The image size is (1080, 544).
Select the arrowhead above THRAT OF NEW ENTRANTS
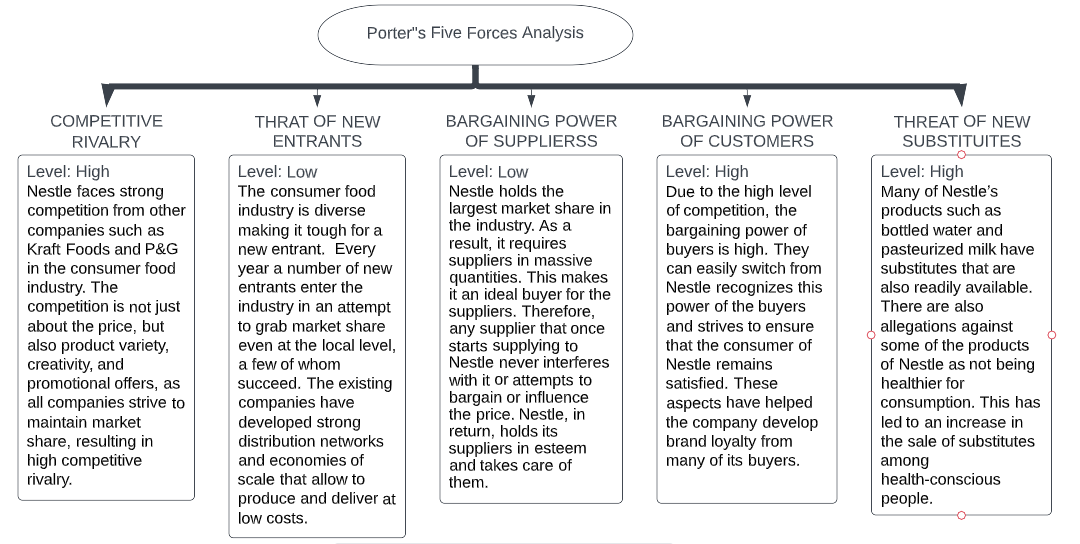click(x=317, y=99)
